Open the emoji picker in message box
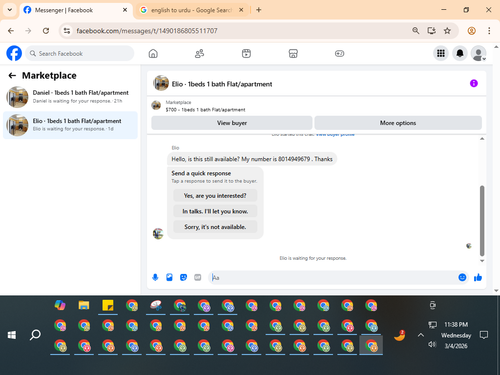 [462, 277]
